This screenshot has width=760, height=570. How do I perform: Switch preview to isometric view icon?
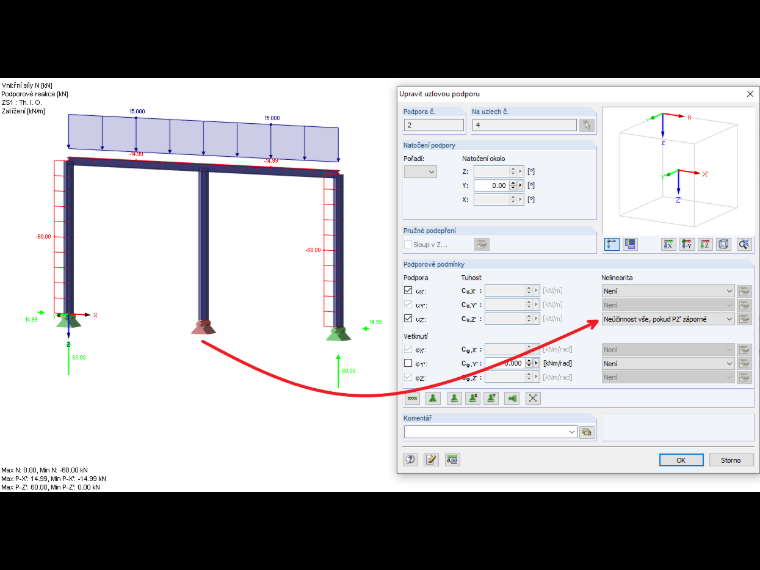(x=724, y=244)
